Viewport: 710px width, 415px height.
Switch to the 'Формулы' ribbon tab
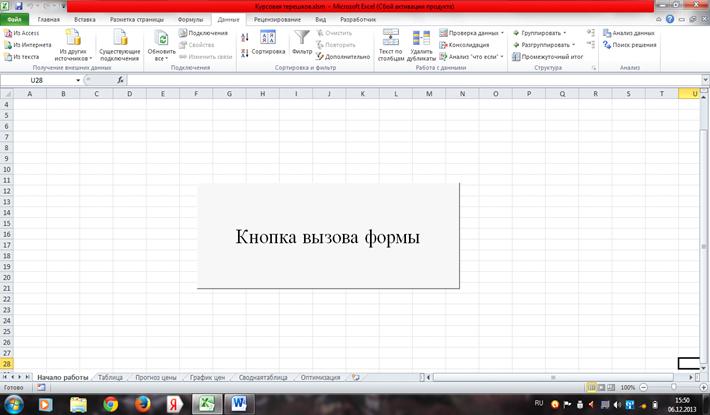tap(189, 19)
